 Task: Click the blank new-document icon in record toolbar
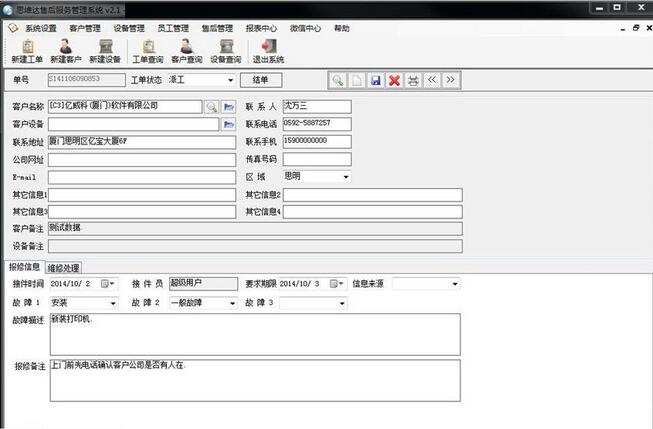point(357,80)
